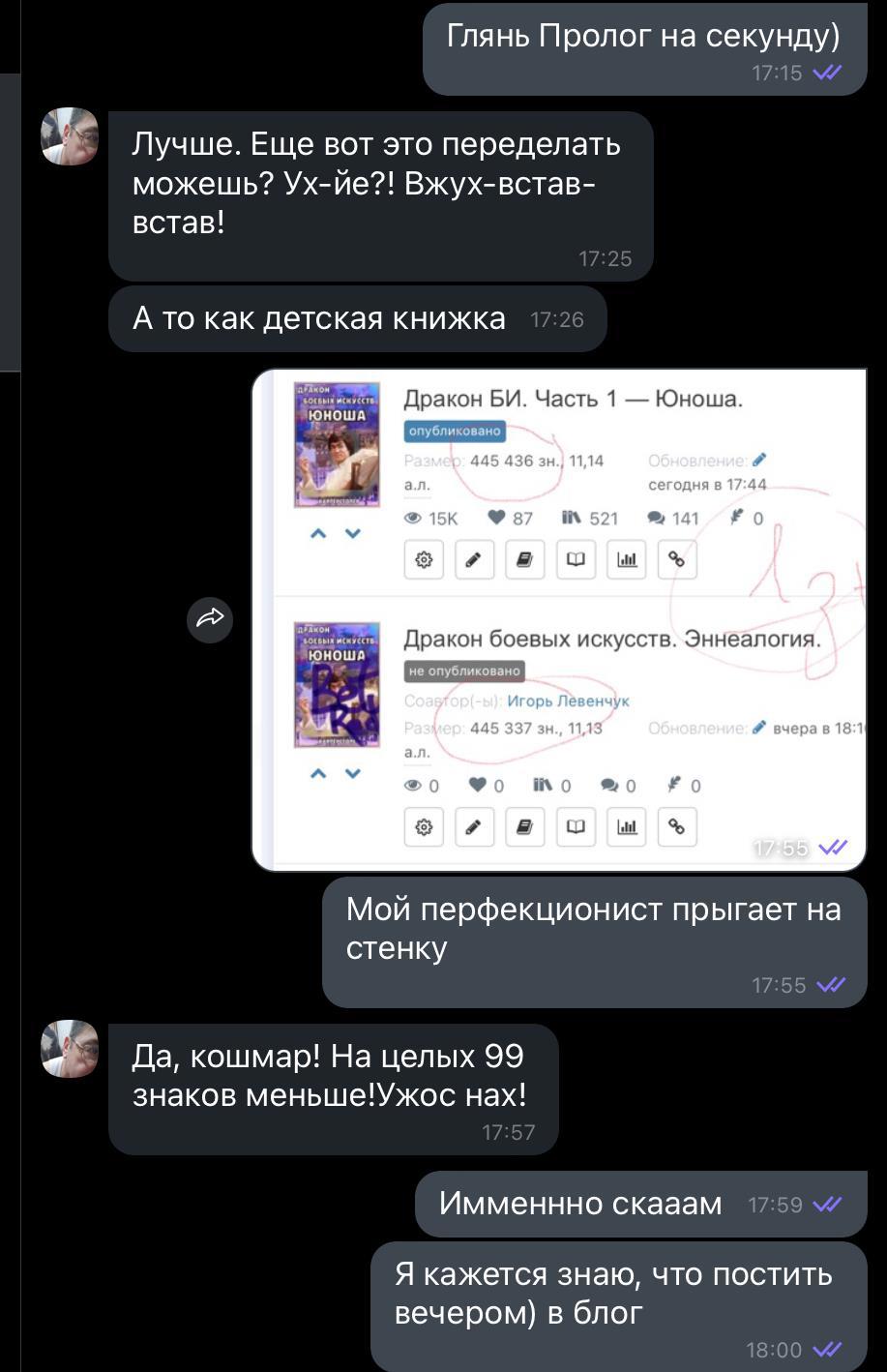Open the open-book reader icon for Дракон БИ. Часть 1
Screen dimensions: 887x1372
click(576, 559)
